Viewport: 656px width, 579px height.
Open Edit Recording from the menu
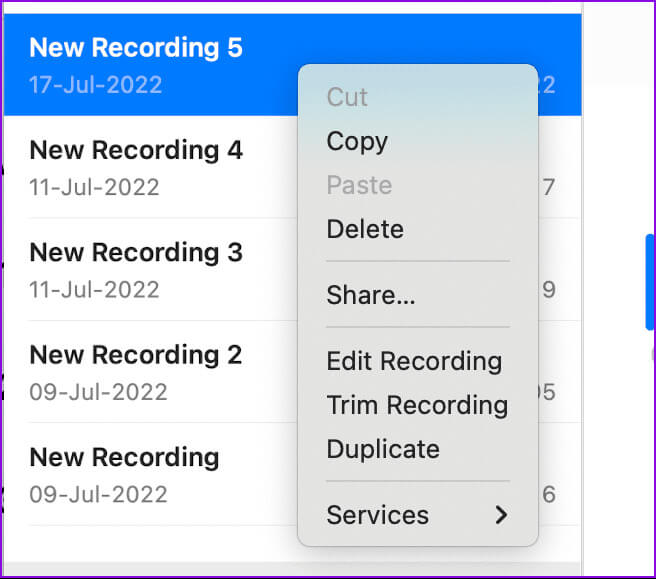tap(414, 361)
